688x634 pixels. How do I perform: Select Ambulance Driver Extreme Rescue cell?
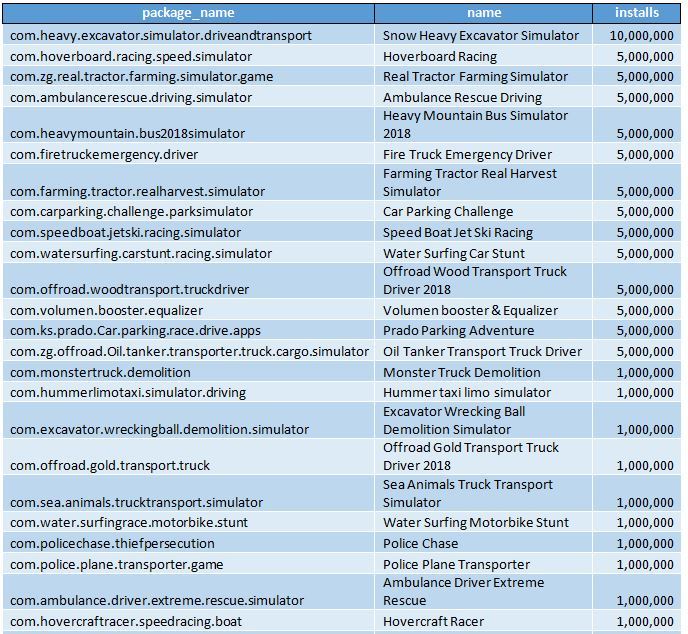[484, 592]
